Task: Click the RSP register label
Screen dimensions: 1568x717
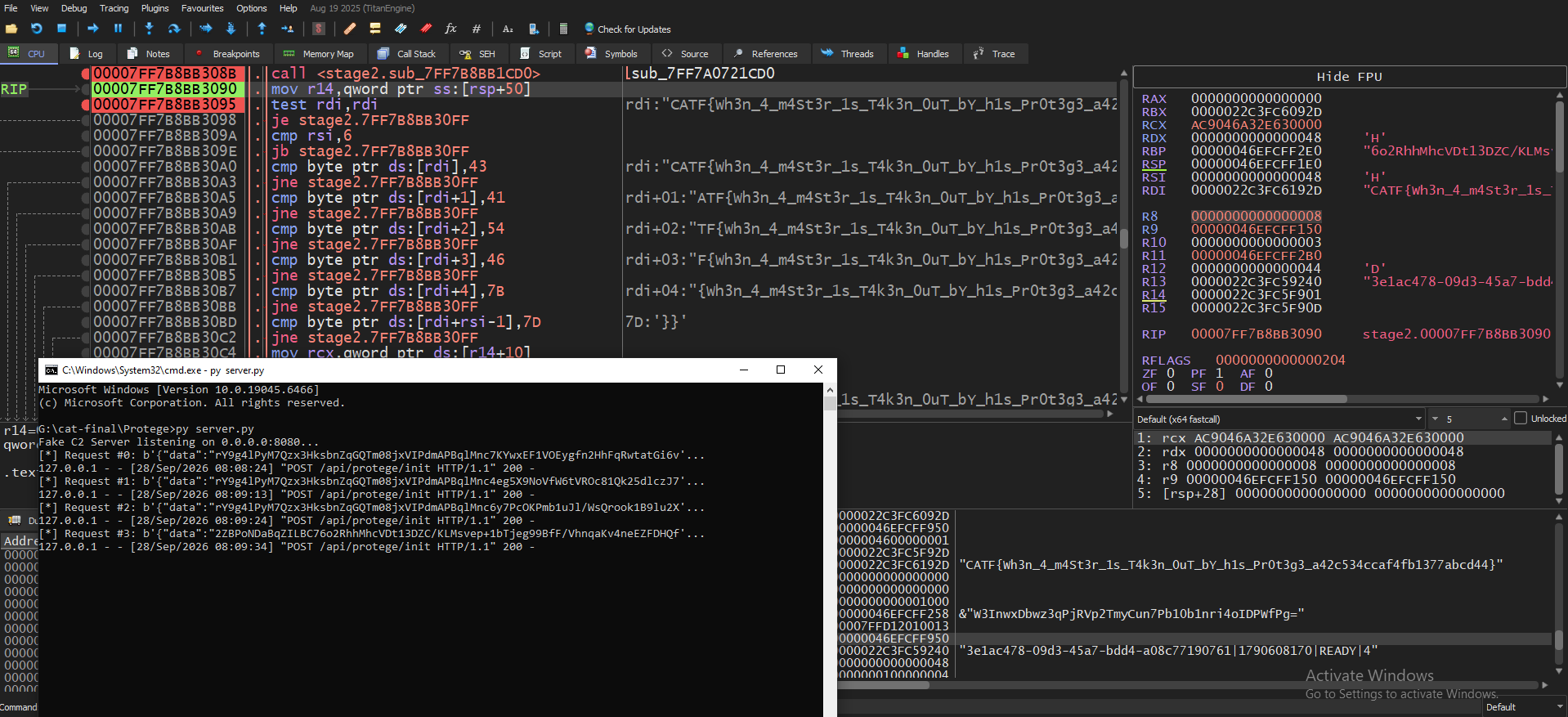Action: (x=1154, y=164)
